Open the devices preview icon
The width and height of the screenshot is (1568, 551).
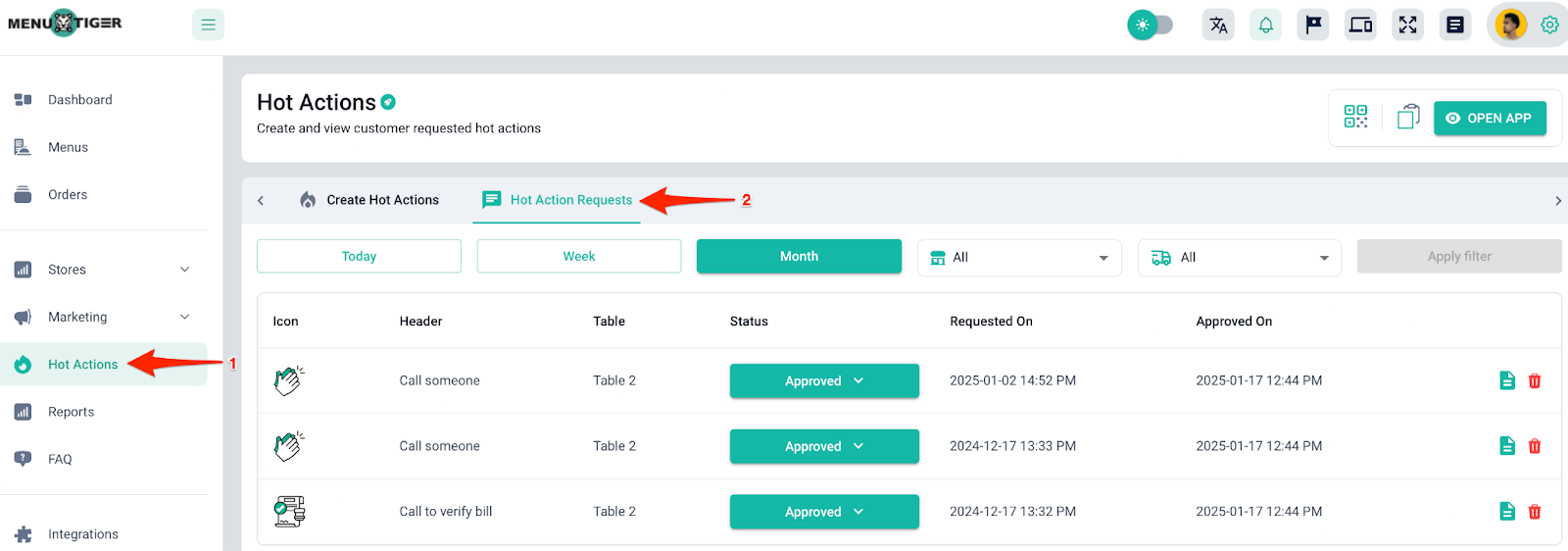(1360, 25)
